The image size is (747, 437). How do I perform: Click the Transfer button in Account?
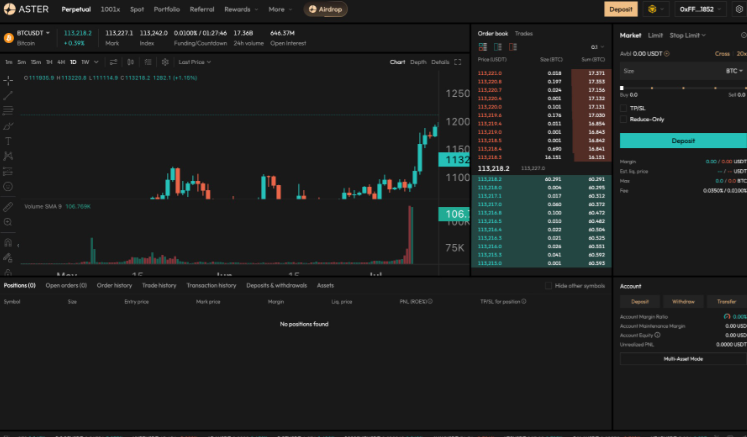[x=727, y=302]
